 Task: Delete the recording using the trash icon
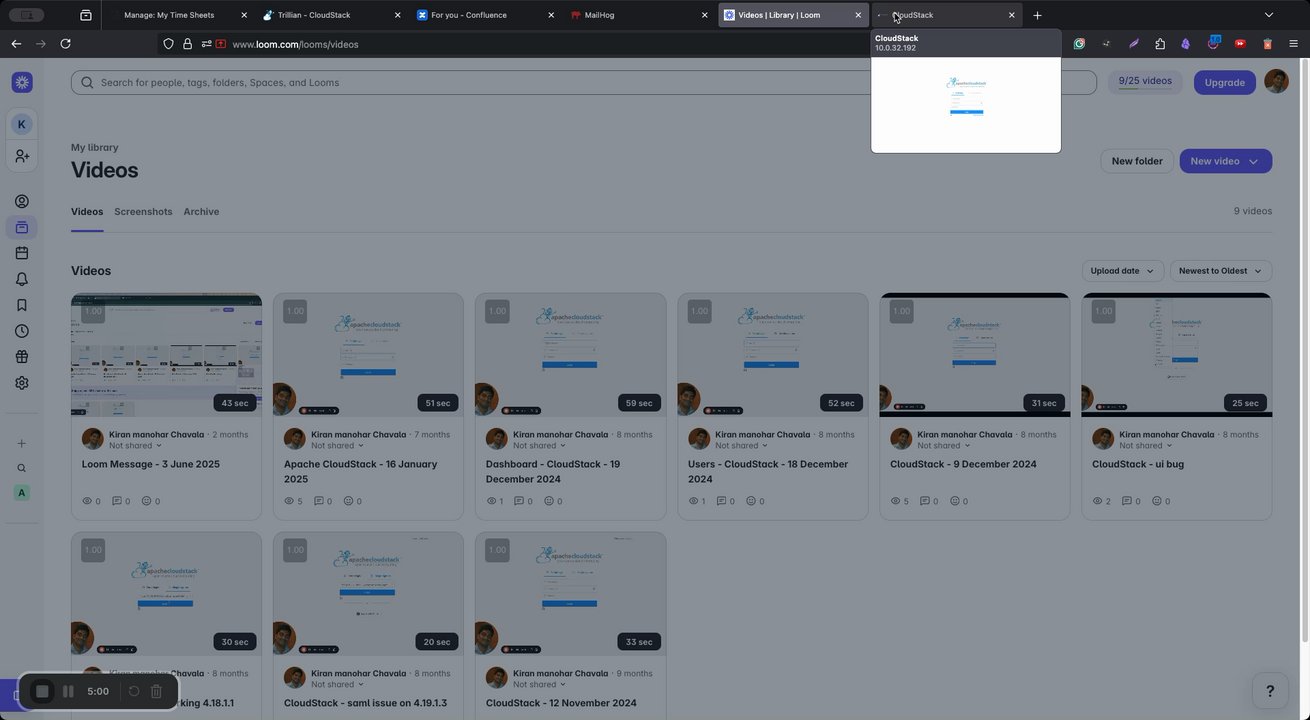tap(156, 691)
